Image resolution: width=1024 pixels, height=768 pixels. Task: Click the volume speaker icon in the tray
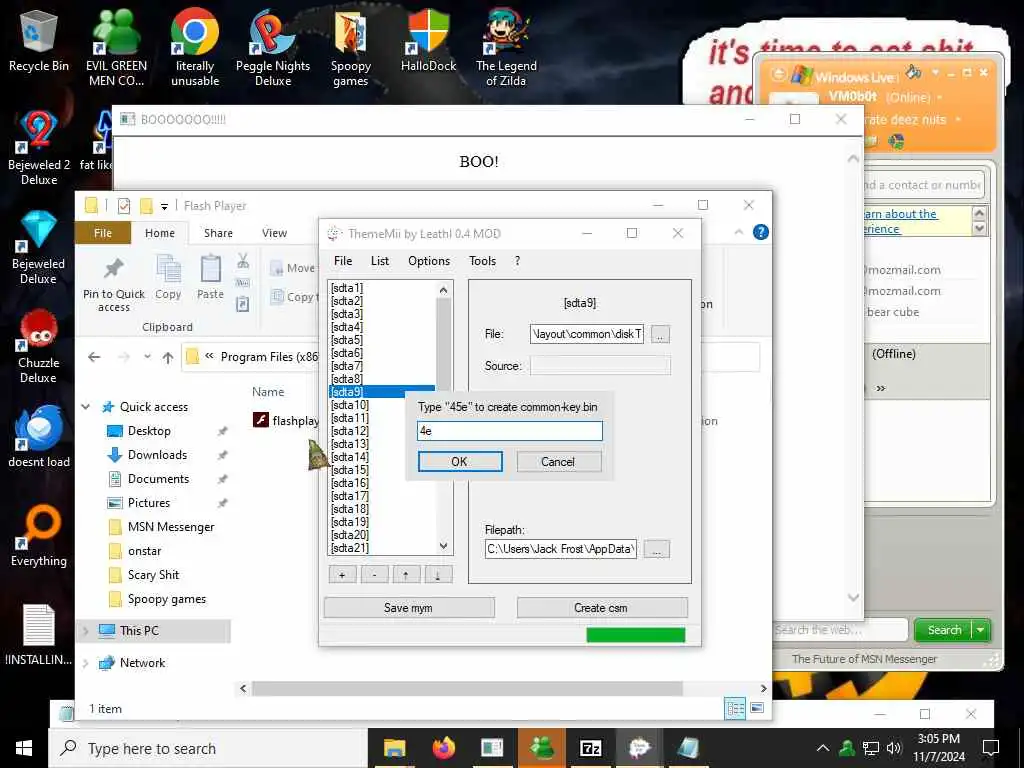[x=894, y=748]
